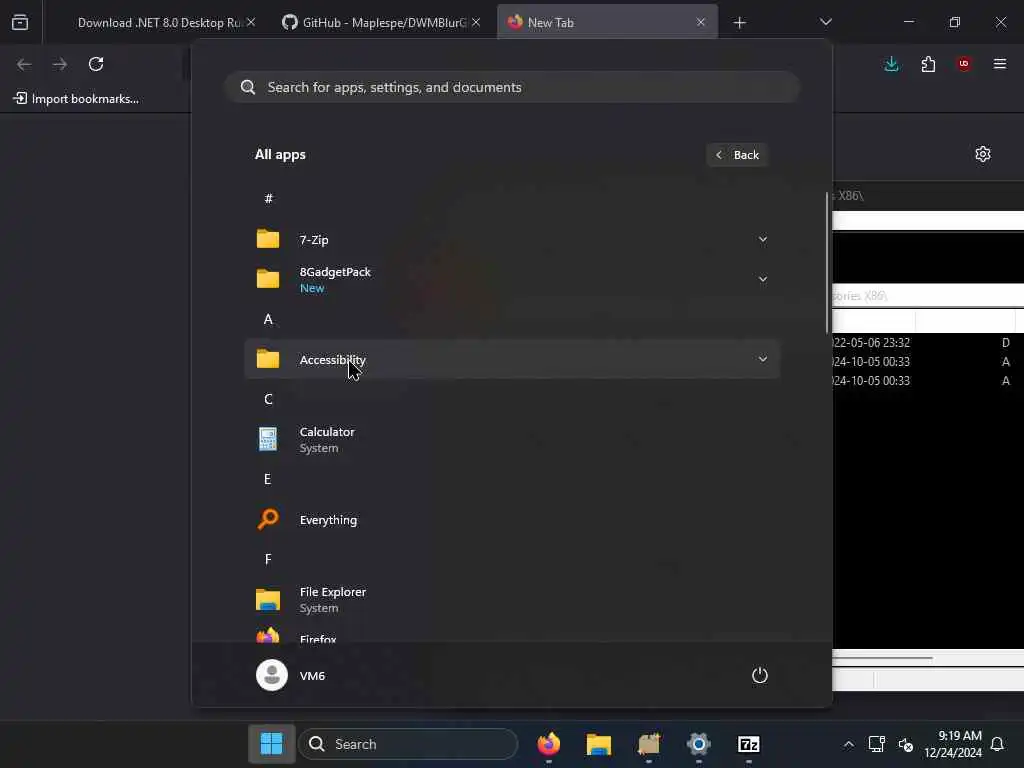Click the Start menu scrollbar
This screenshot has height=768, width=1024.
(x=827, y=263)
